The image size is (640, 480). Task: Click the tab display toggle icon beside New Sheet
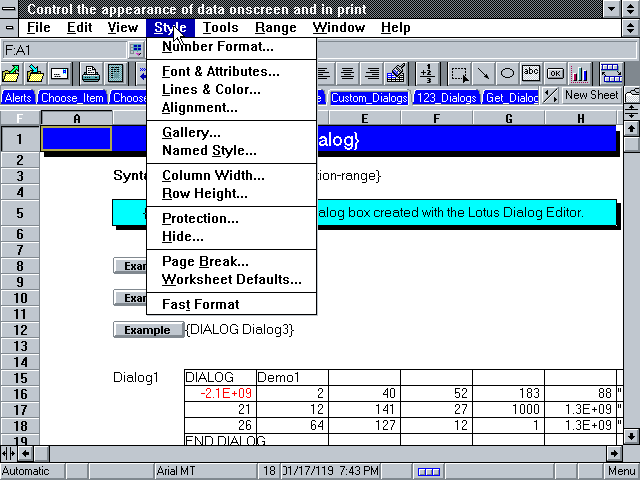(551, 96)
